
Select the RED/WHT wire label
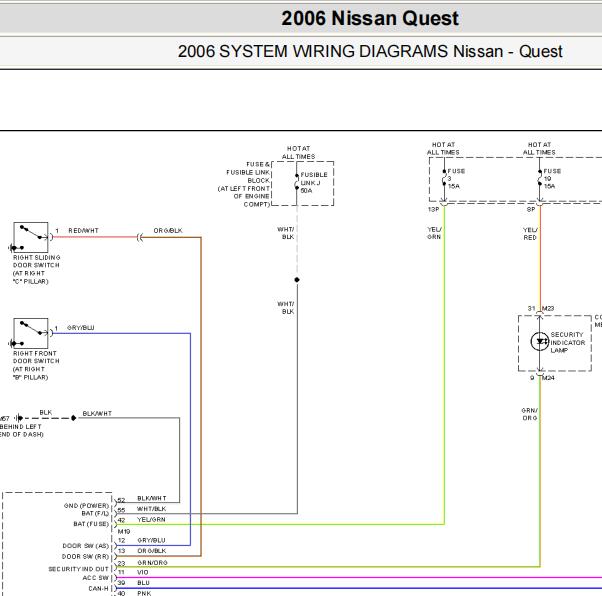(83, 230)
